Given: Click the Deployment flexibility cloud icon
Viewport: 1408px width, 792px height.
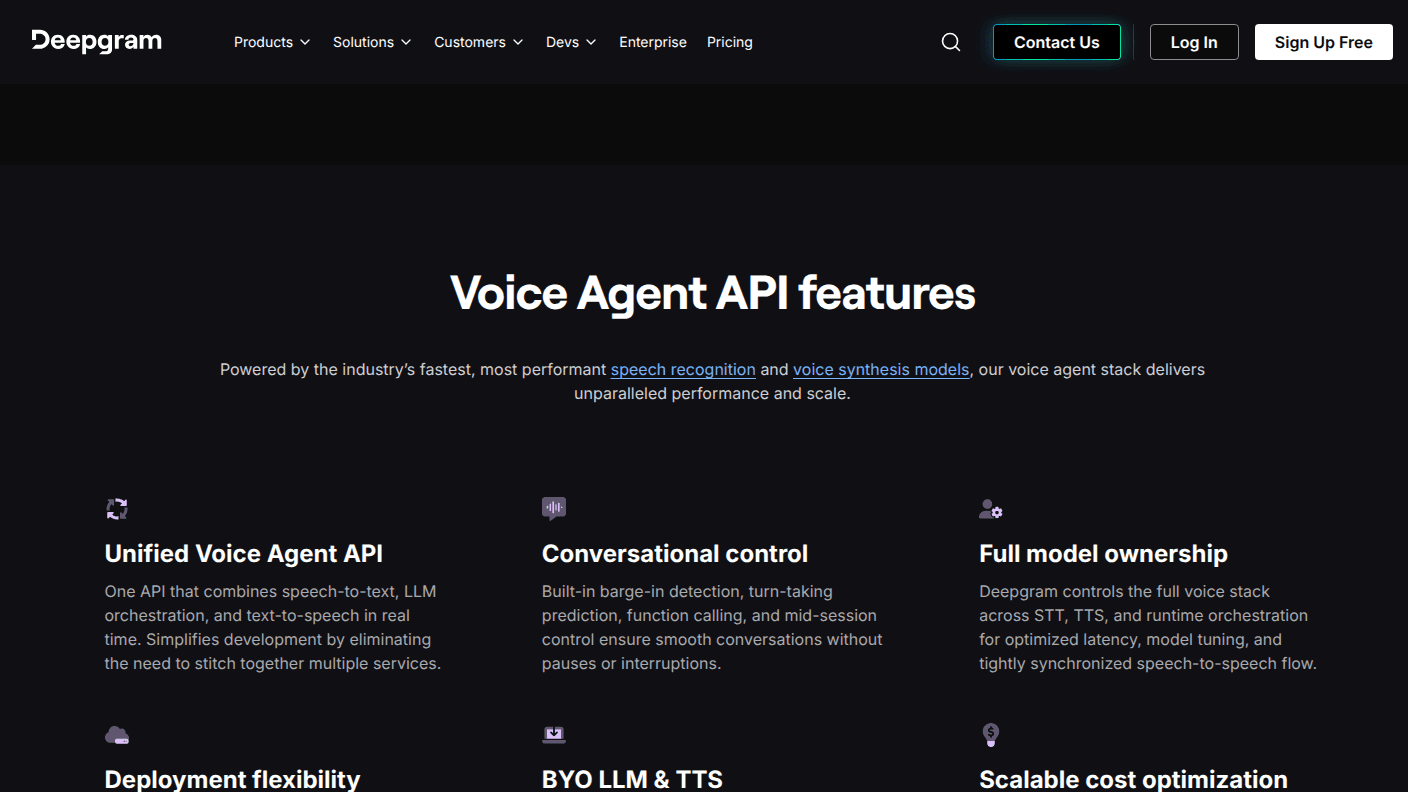Looking at the screenshot, I should (x=117, y=736).
